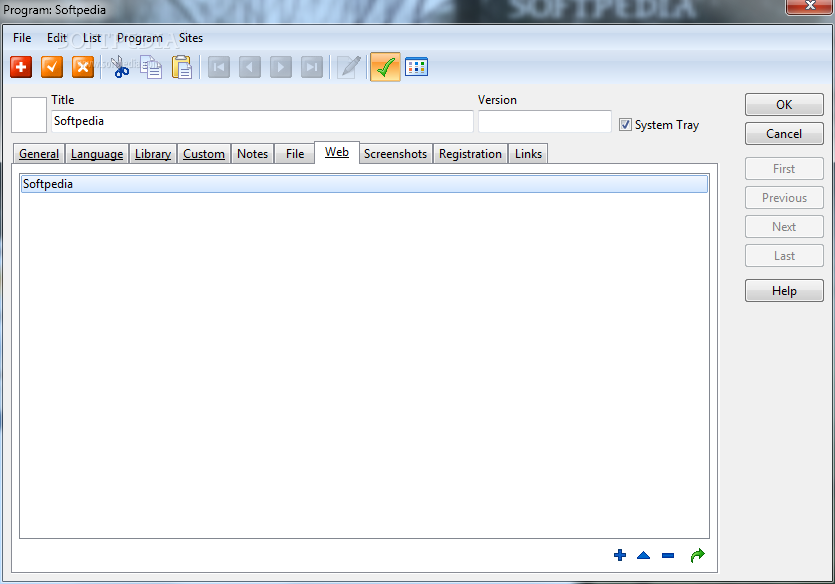Switch to the Language tab
Screen dimensions: 835x584
tap(97, 154)
